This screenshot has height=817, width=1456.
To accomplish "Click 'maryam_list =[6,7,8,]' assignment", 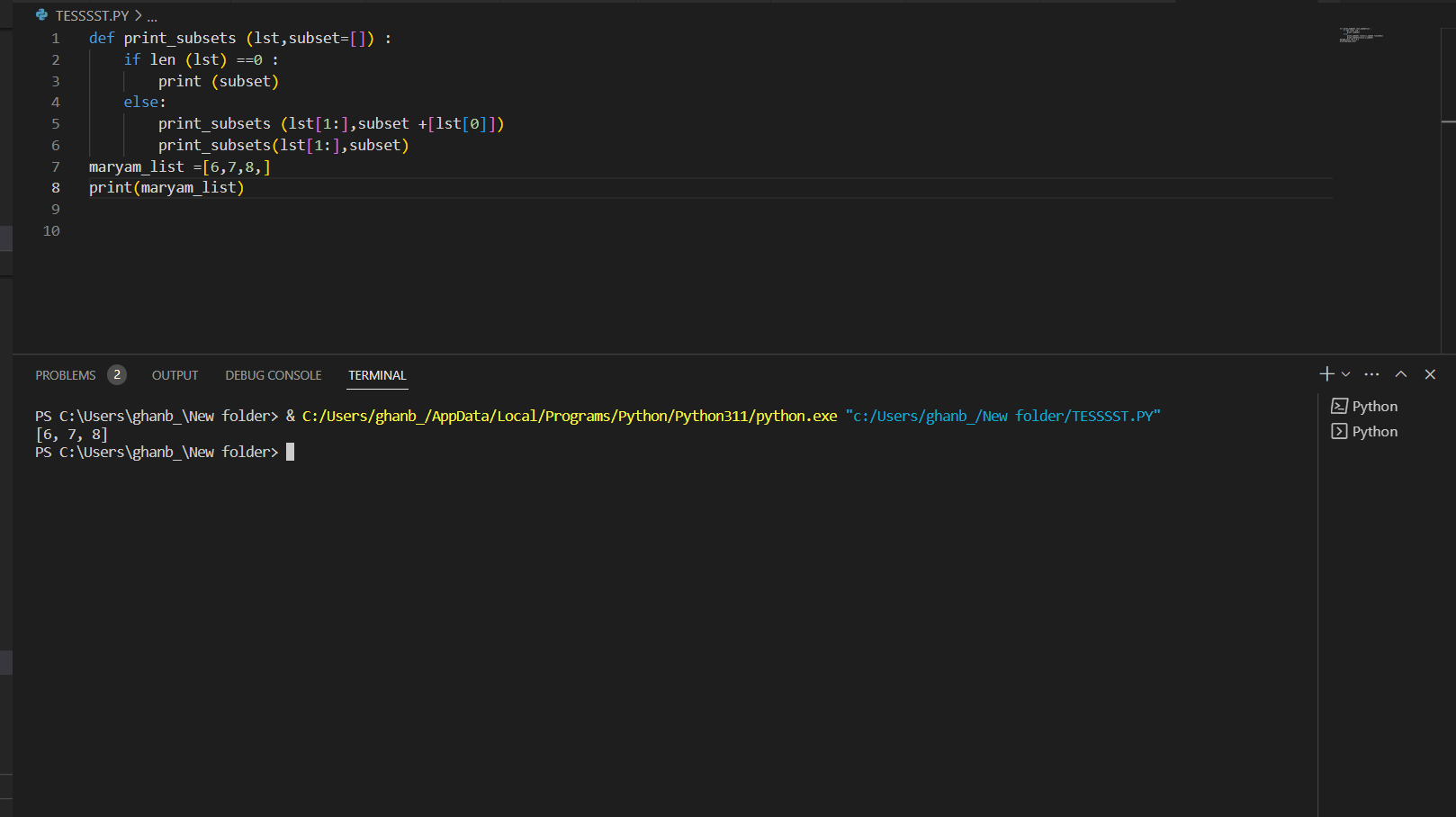I will 180,167.
